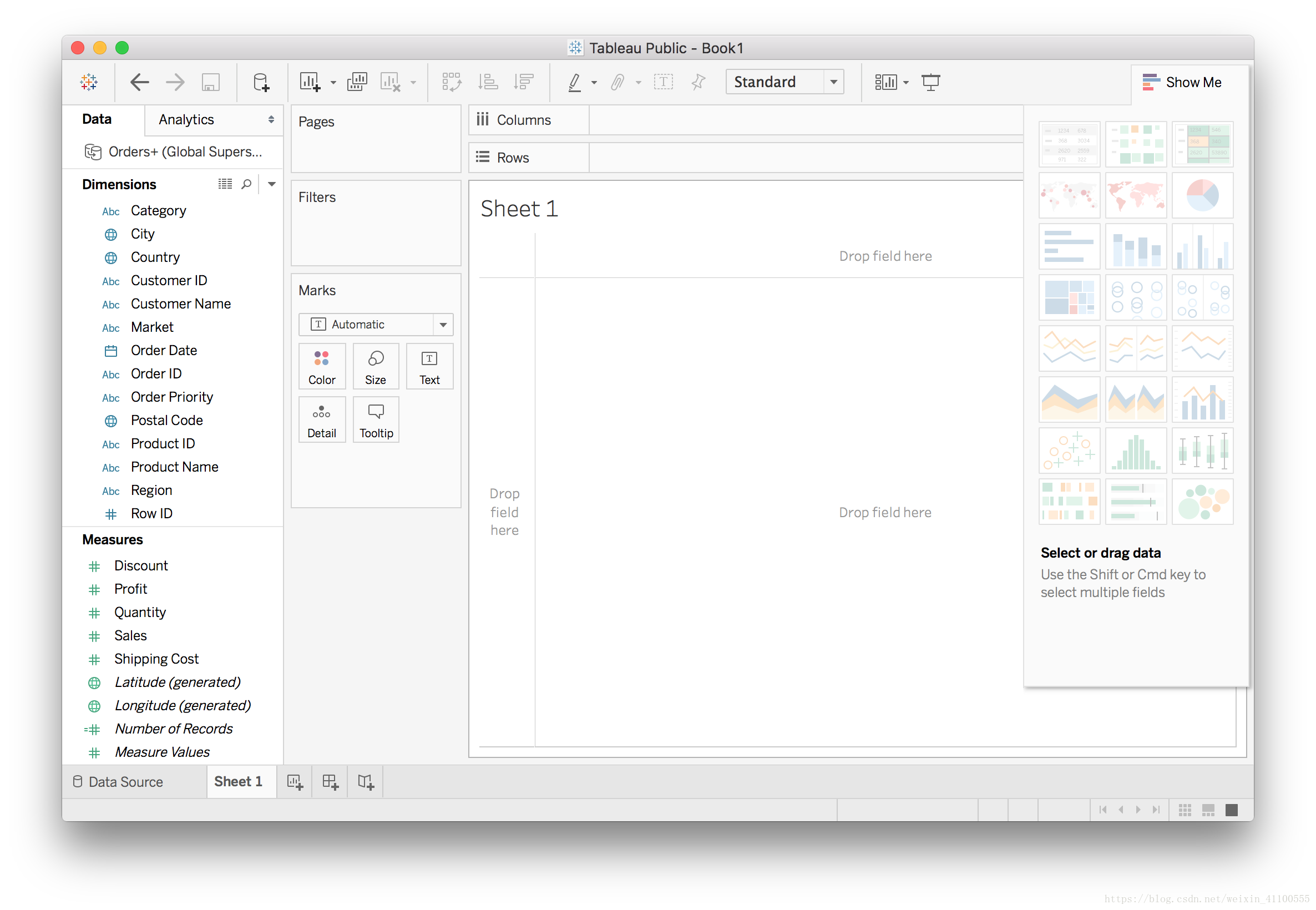Click the Save disk icon
Viewport: 1316px width, 910px height.
(x=211, y=82)
